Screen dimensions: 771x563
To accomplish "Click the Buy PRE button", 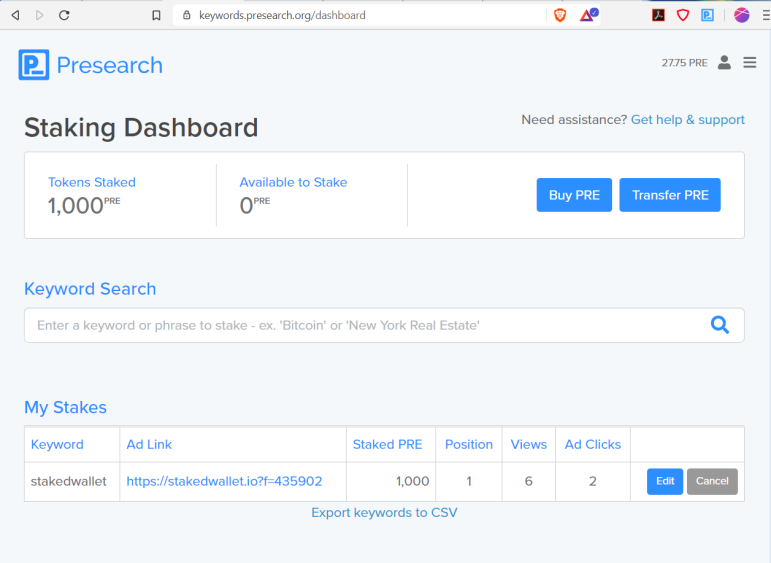I will [574, 195].
